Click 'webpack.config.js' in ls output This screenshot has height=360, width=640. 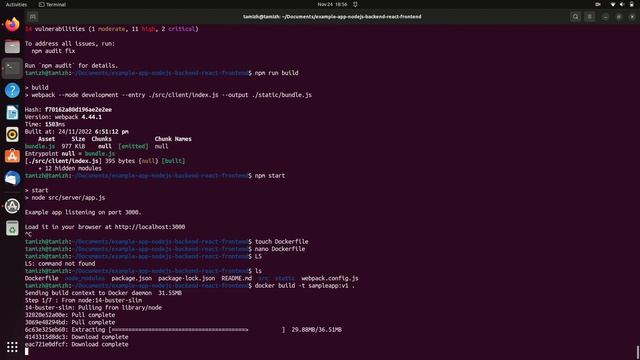tap(330, 278)
